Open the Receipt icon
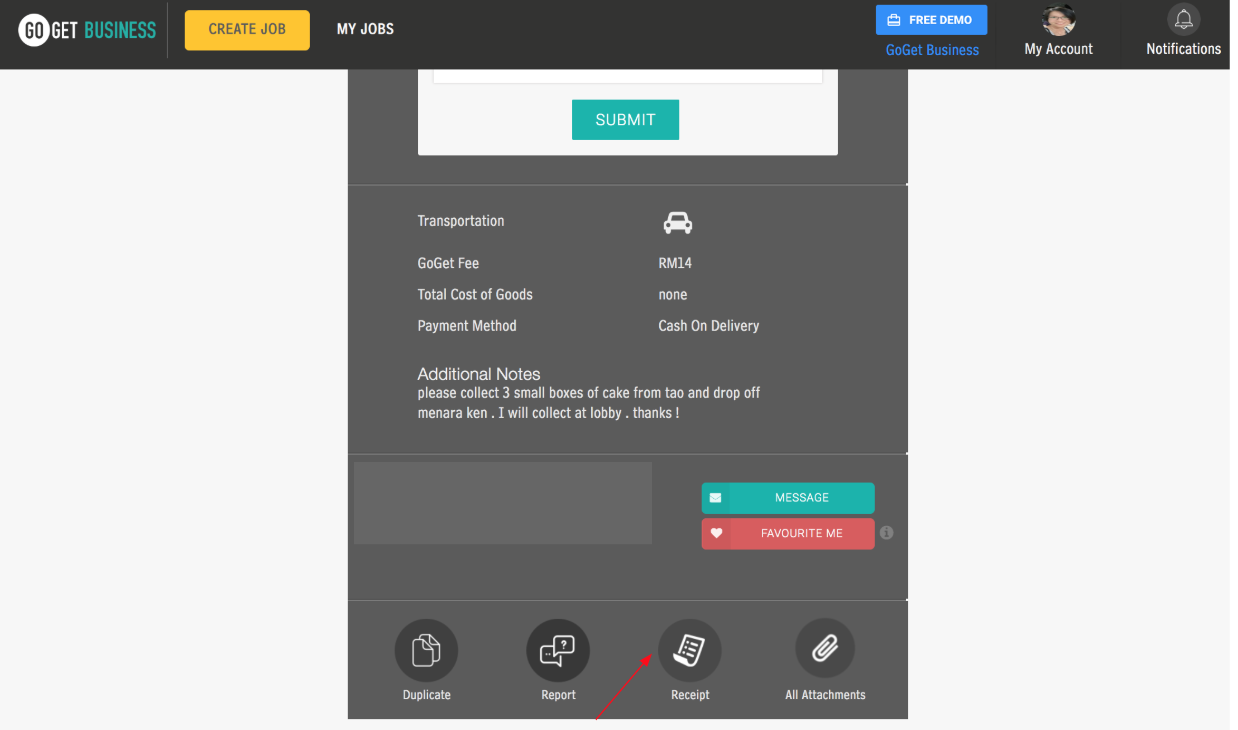 [x=689, y=650]
